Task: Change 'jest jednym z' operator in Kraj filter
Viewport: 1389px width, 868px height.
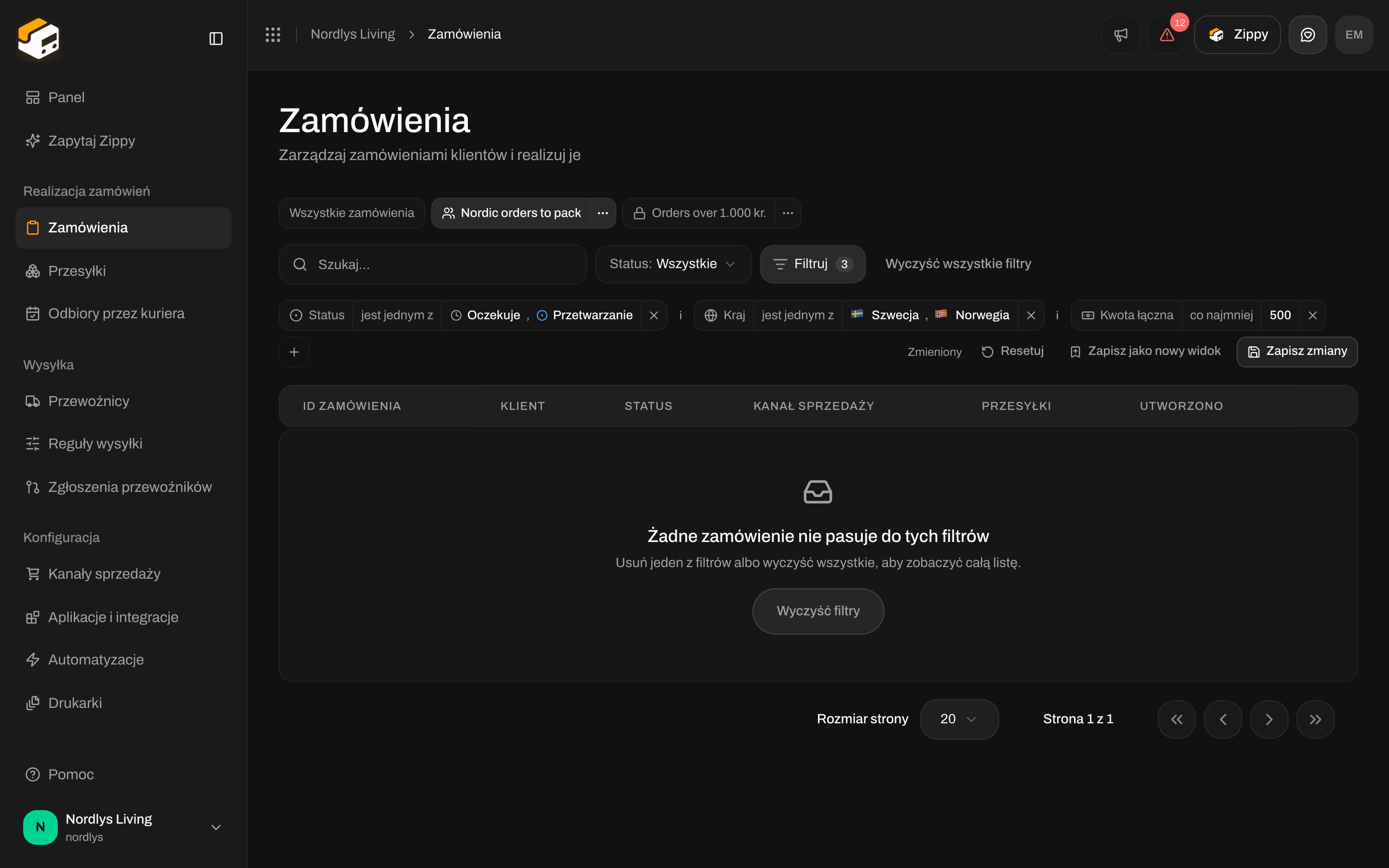Action: pyautogui.click(x=797, y=315)
